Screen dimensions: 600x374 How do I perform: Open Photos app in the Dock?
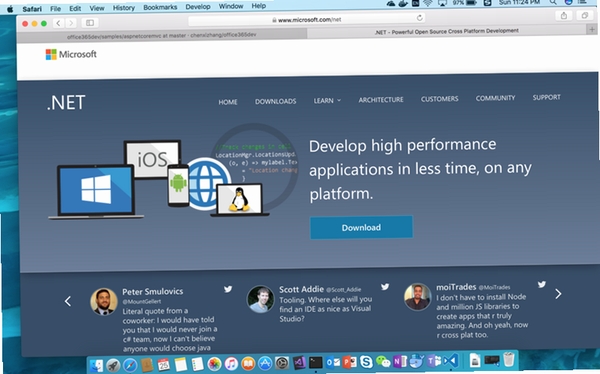coord(214,363)
